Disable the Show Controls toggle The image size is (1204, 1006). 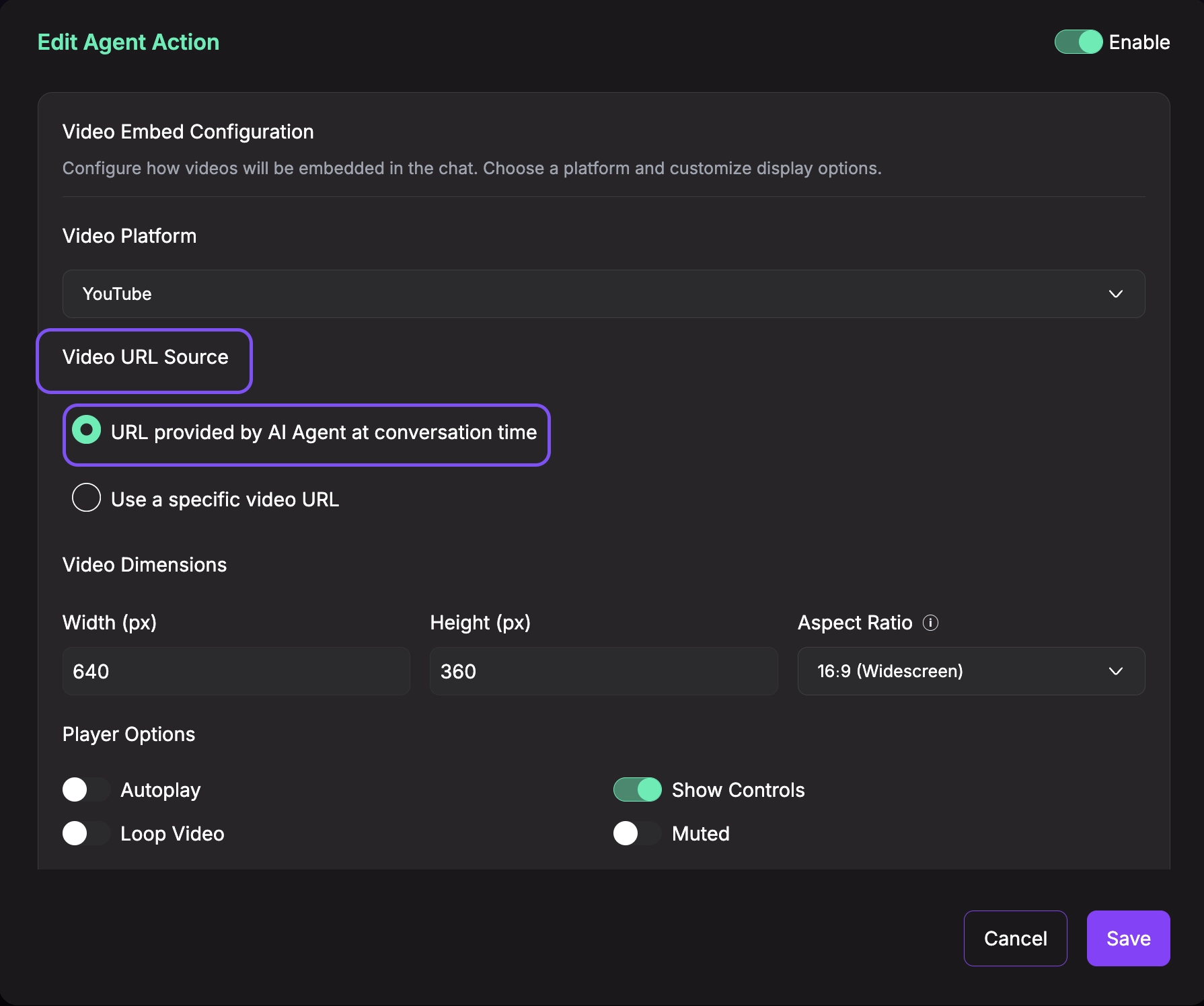[x=638, y=789]
